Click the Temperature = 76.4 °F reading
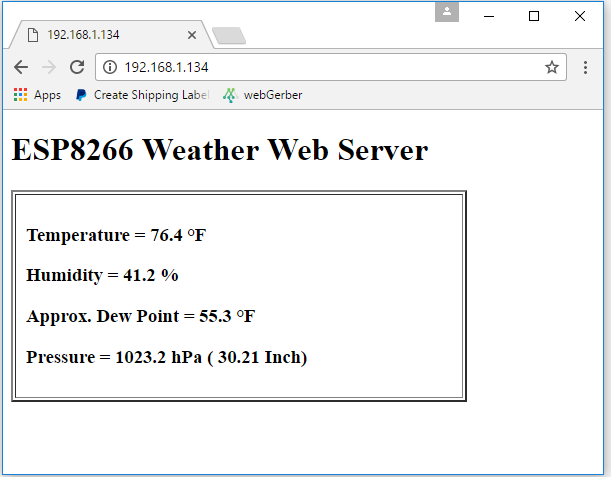Viewport: 611px width, 477px height. 116,235
